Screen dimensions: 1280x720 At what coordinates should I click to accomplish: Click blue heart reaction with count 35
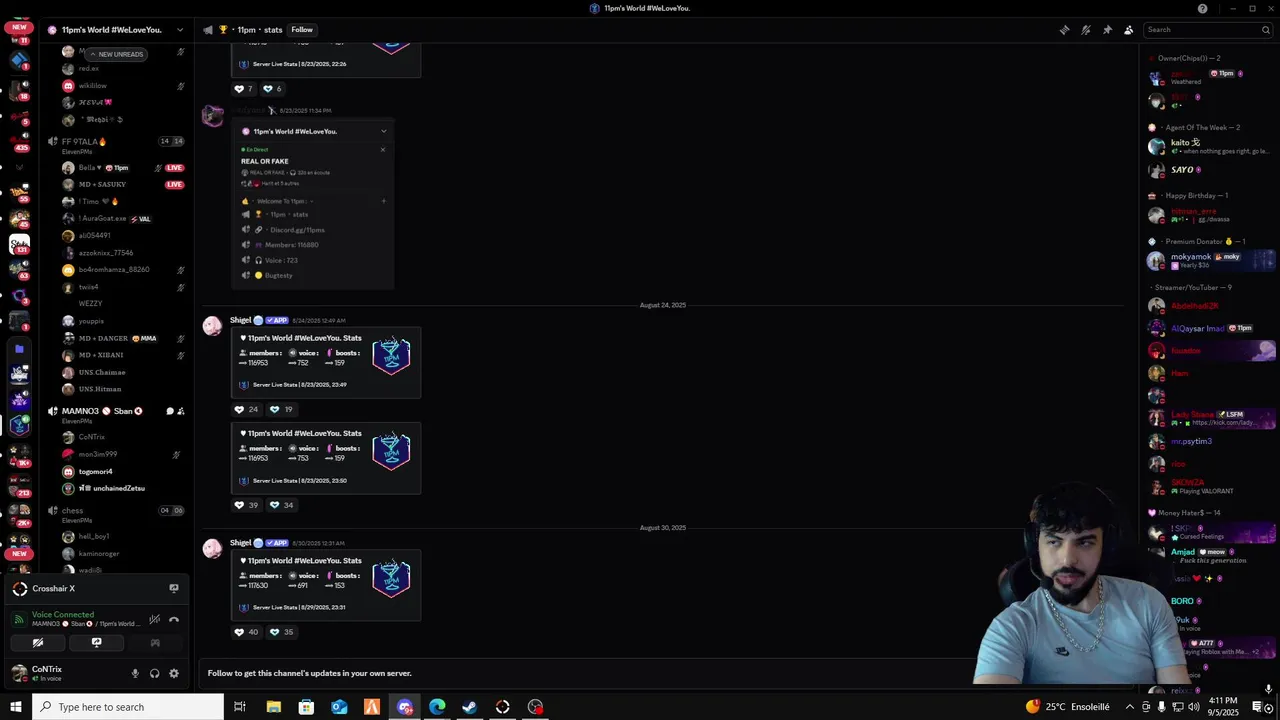click(281, 632)
